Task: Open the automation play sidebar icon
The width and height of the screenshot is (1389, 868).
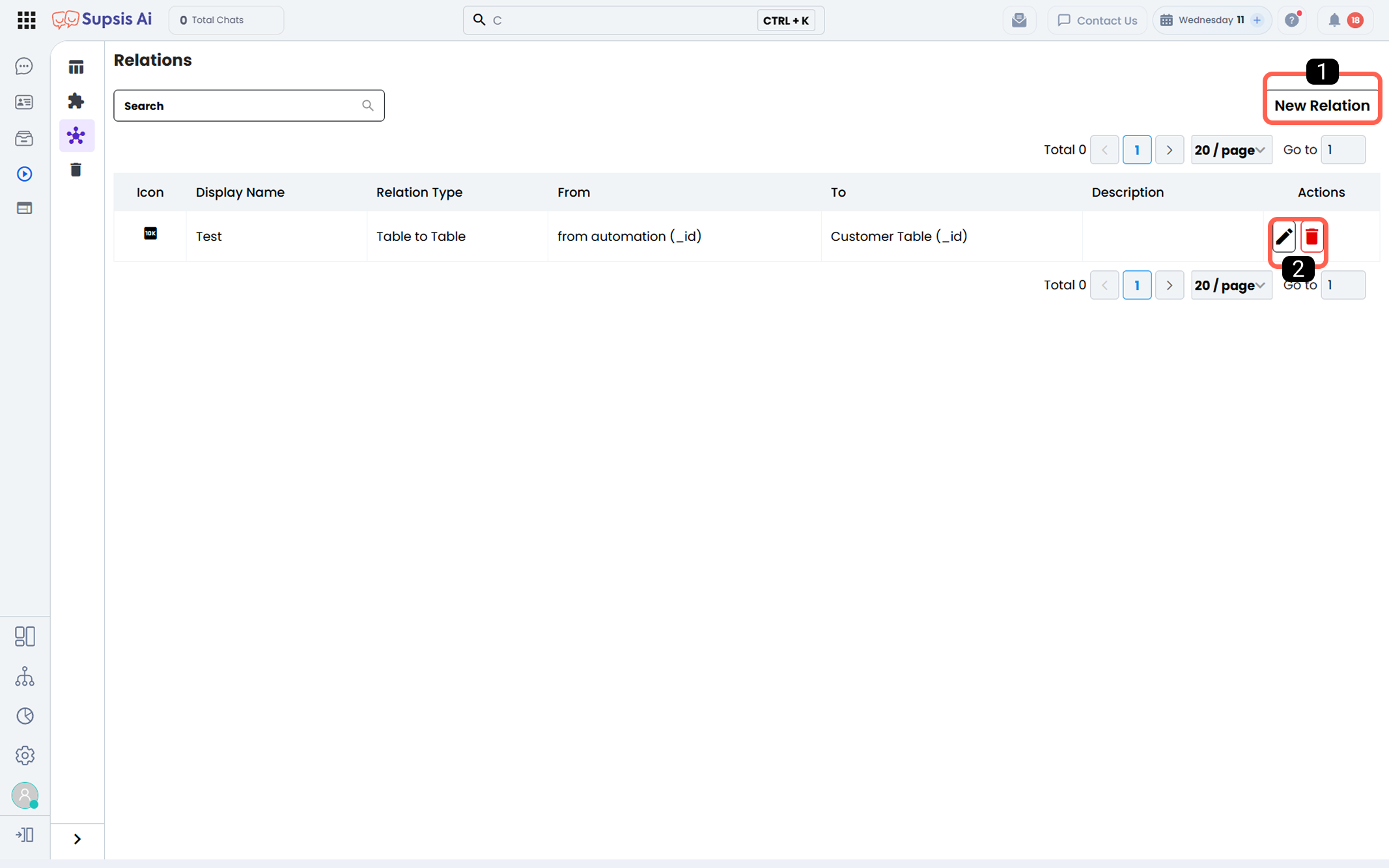Action: [24, 174]
